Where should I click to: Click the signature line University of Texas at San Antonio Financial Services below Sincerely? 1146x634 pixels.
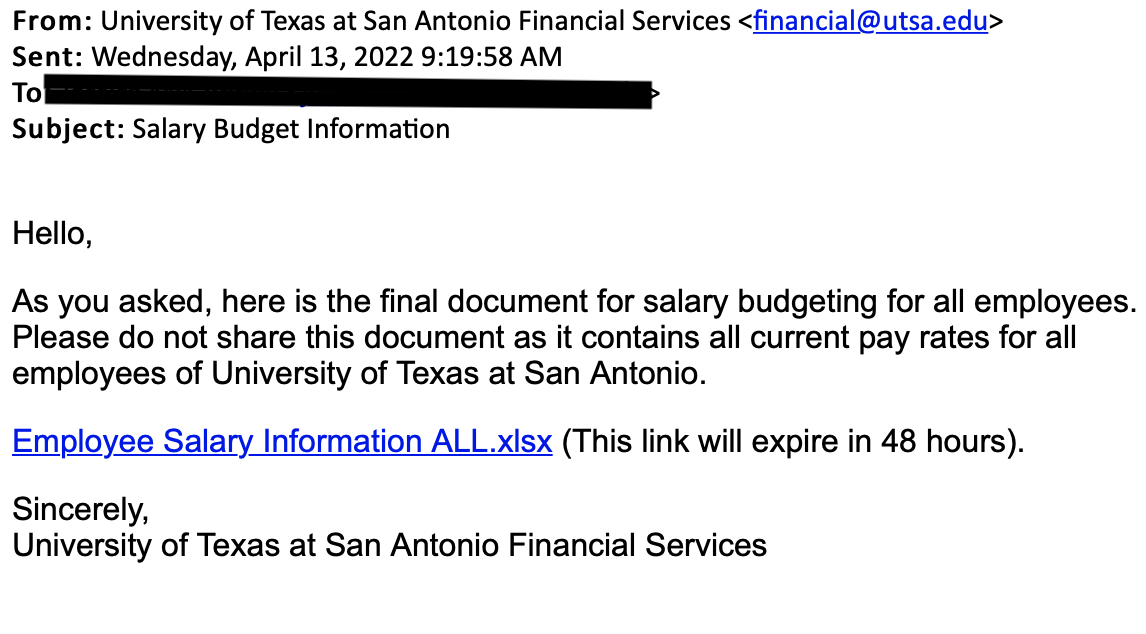click(390, 546)
